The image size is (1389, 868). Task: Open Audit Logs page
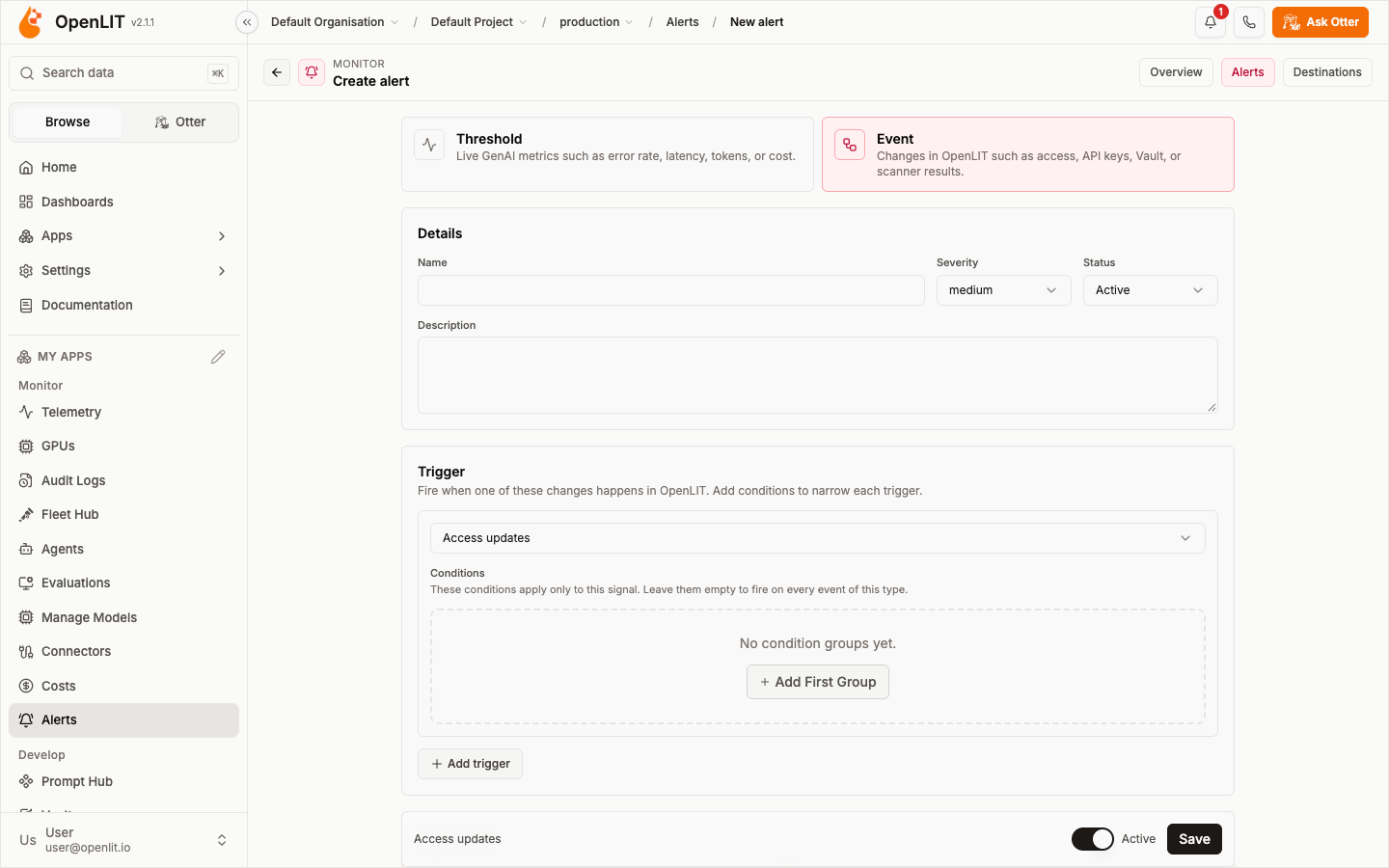coord(123,480)
